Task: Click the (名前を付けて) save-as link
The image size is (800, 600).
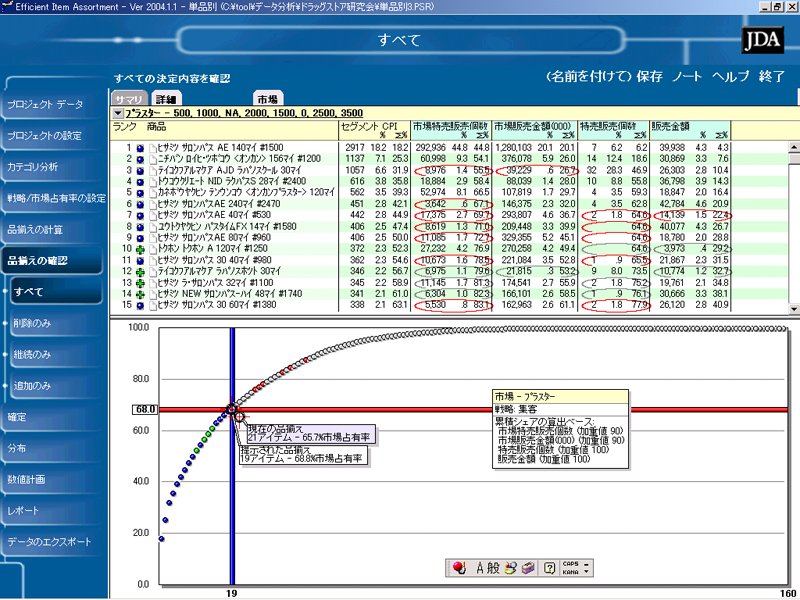Action: [588, 77]
